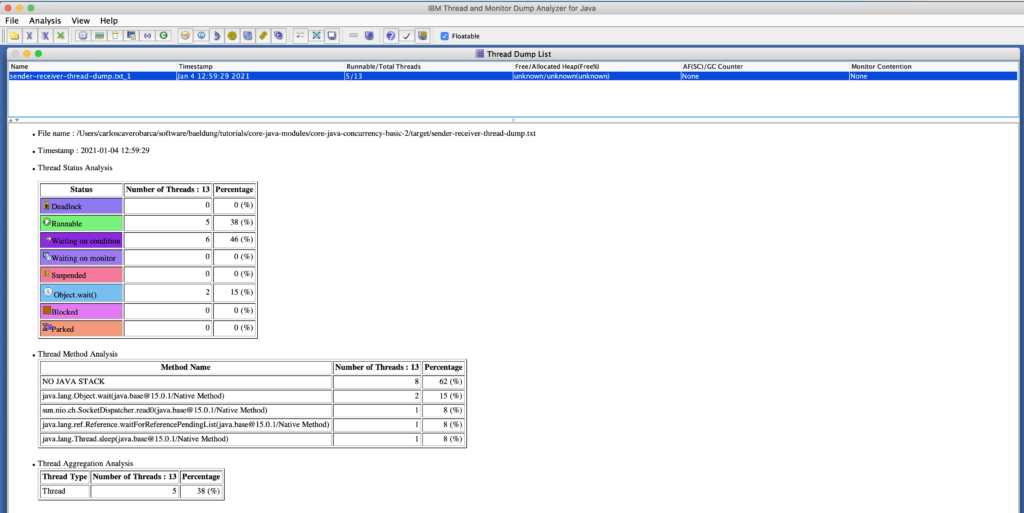Click the green Runnable status cell

tap(80, 223)
